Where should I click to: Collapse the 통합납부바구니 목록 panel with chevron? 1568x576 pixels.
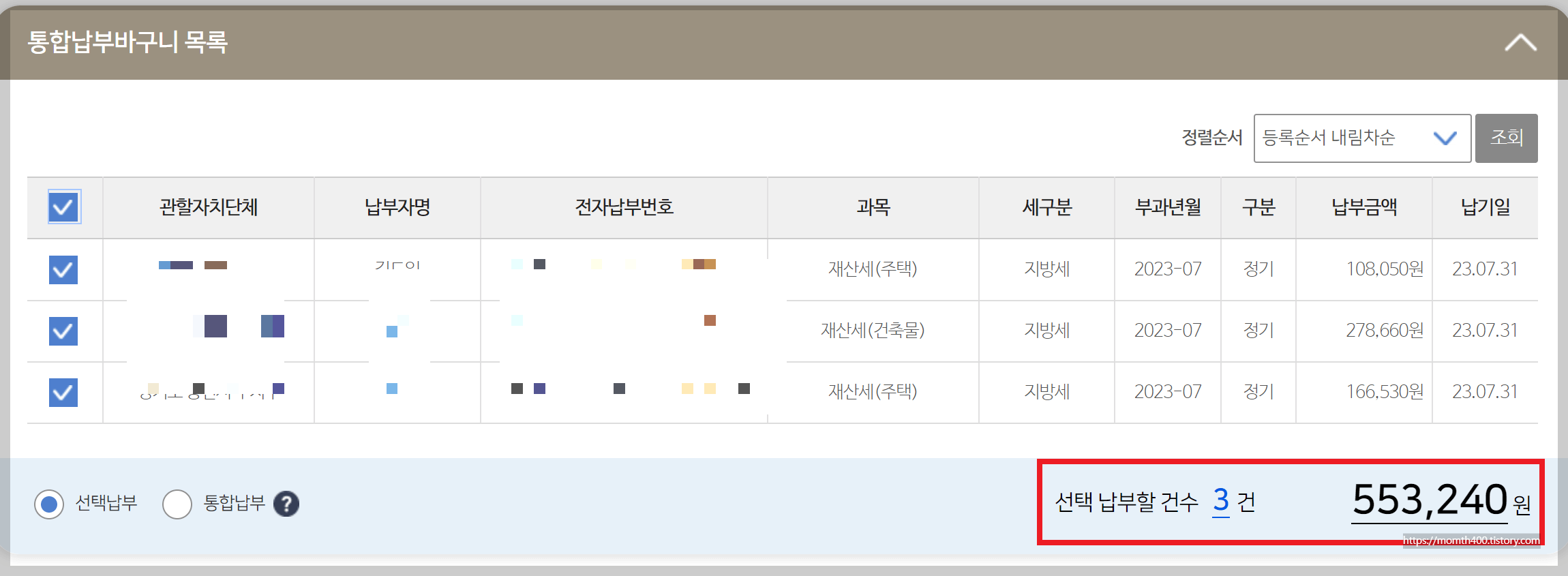1520,43
